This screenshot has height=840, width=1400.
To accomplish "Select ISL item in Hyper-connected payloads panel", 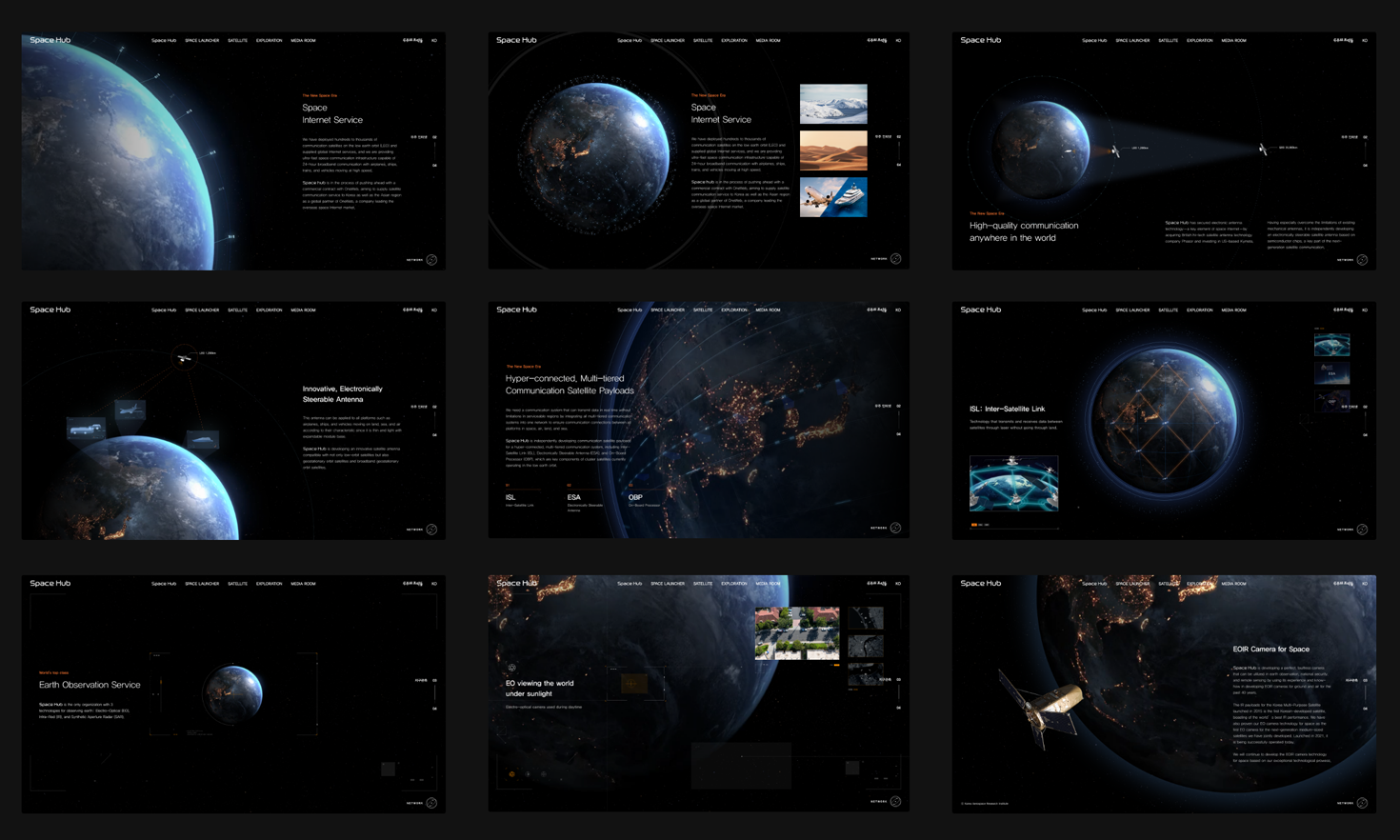I will click(511, 498).
